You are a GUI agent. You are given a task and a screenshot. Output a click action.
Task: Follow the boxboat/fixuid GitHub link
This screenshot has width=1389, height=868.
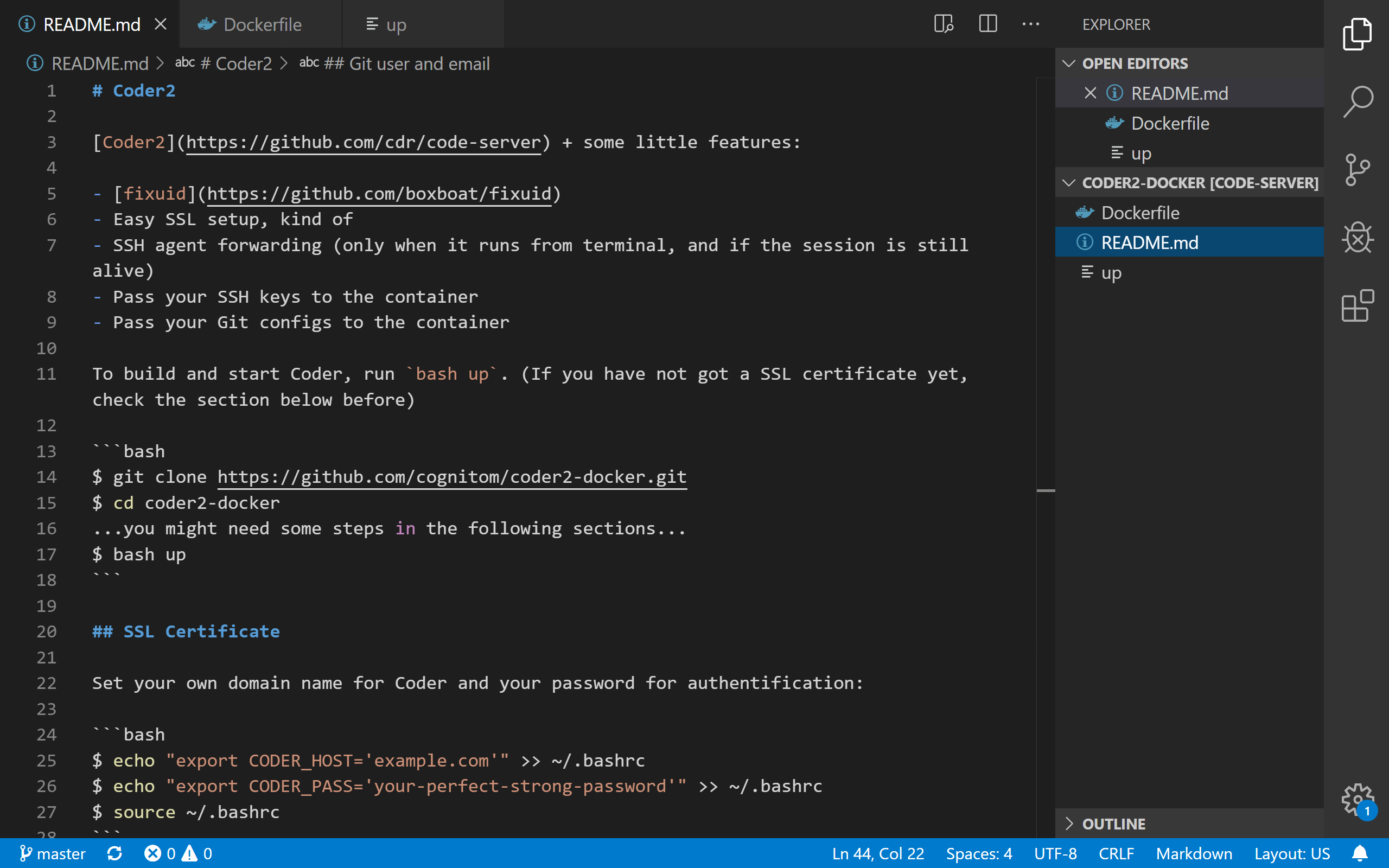click(379, 194)
